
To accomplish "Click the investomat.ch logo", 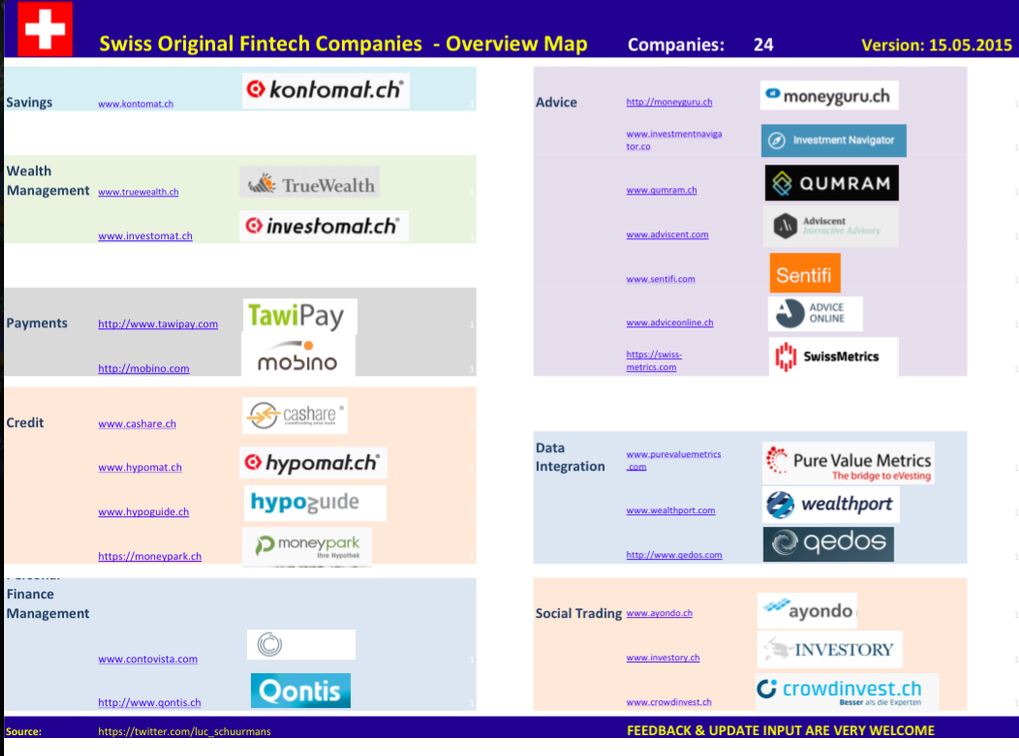I will [324, 226].
